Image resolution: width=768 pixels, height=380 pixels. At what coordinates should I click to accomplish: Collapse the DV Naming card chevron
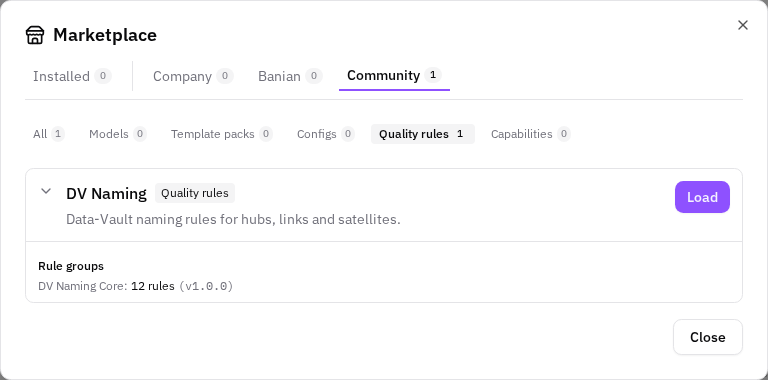click(x=46, y=191)
